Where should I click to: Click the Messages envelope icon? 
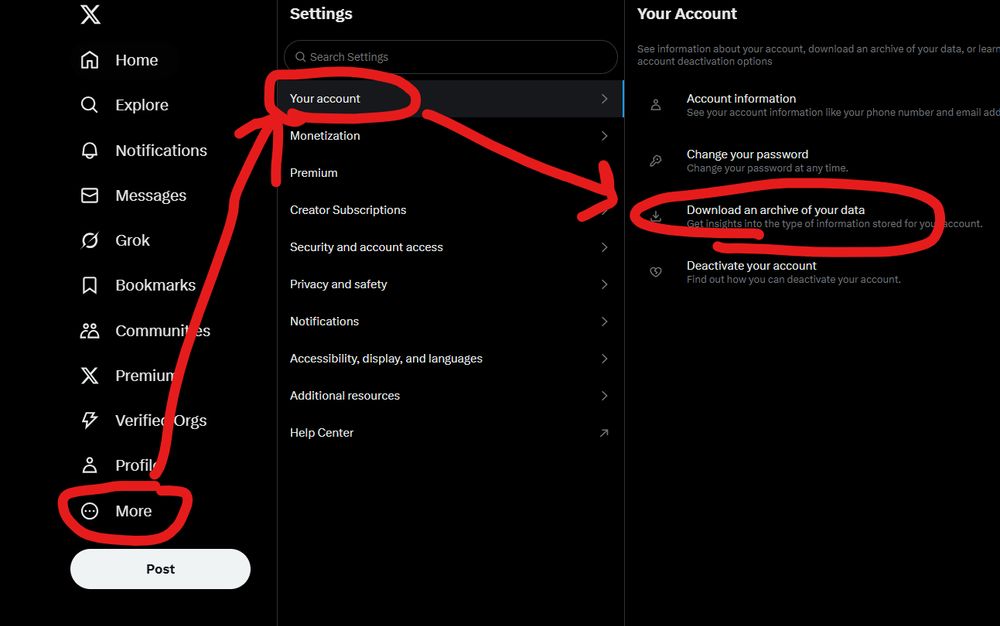[90, 195]
